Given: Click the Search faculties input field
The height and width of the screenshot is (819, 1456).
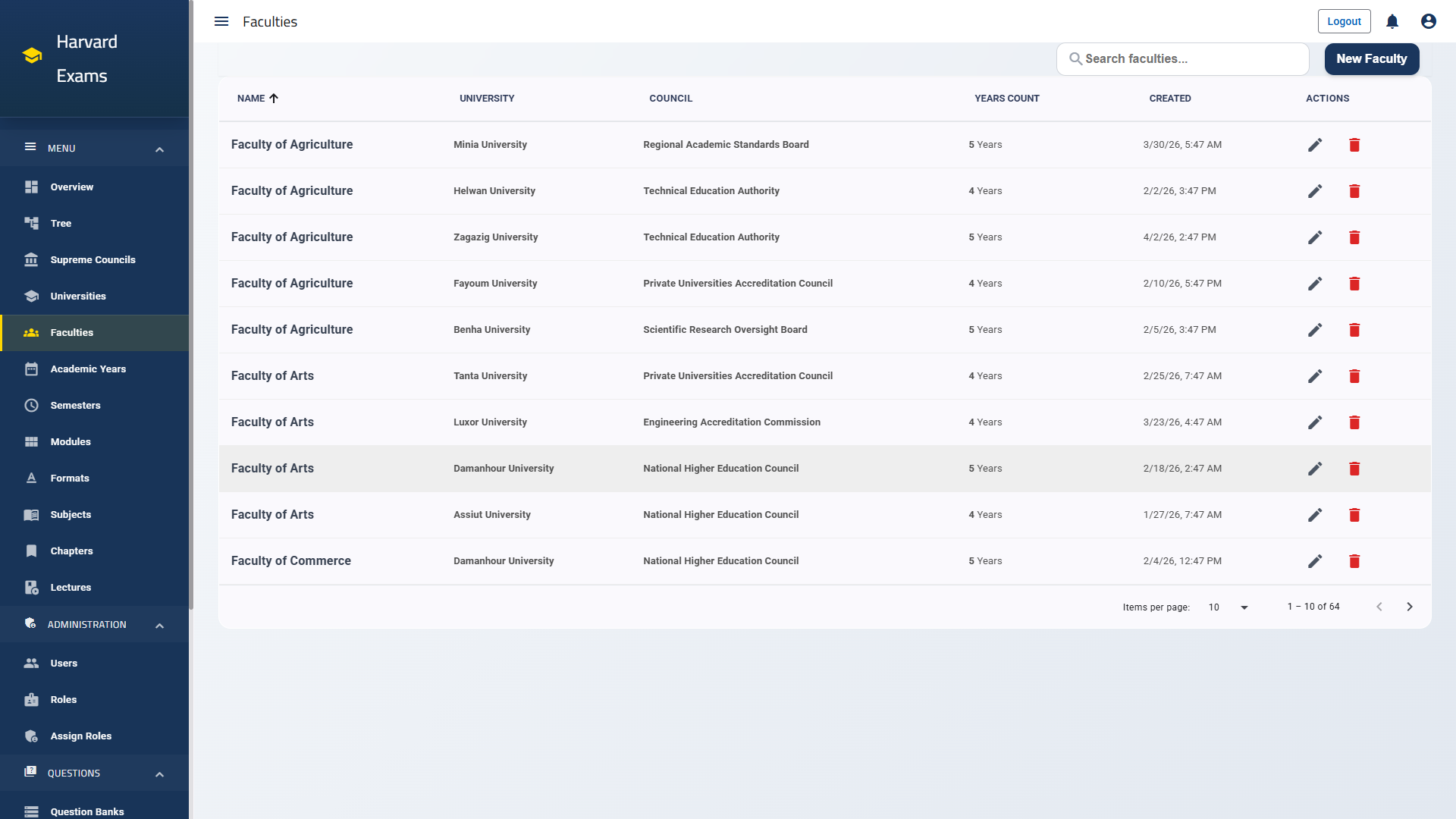Looking at the screenshot, I should (1182, 58).
